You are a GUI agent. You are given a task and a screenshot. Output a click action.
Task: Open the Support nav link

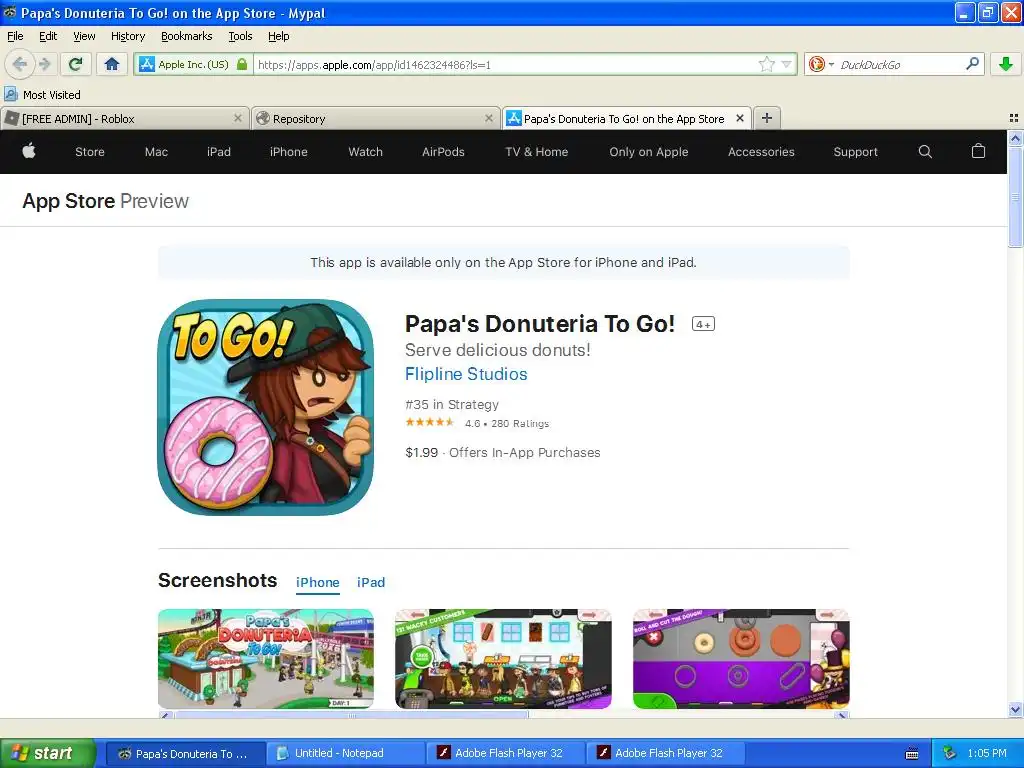(855, 152)
